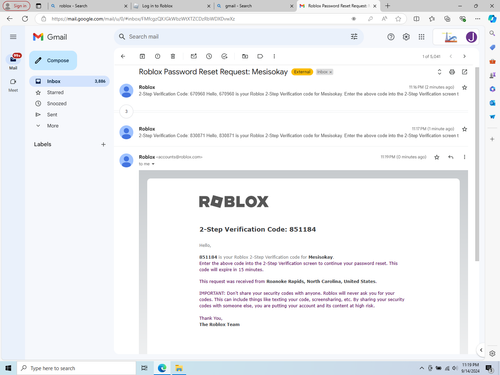Go to the older conversation arrow
Viewport: 500px width, 375px height.
pyautogui.click(x=464, y=56)
